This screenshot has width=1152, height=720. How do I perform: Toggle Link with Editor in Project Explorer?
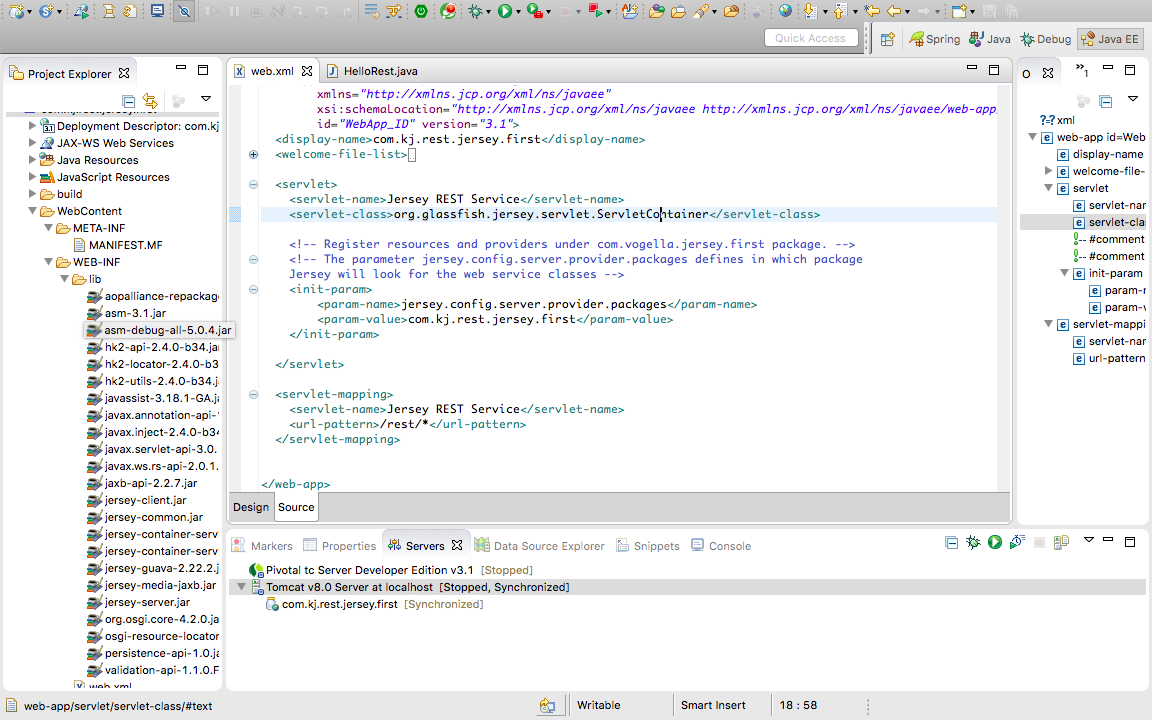150,100
